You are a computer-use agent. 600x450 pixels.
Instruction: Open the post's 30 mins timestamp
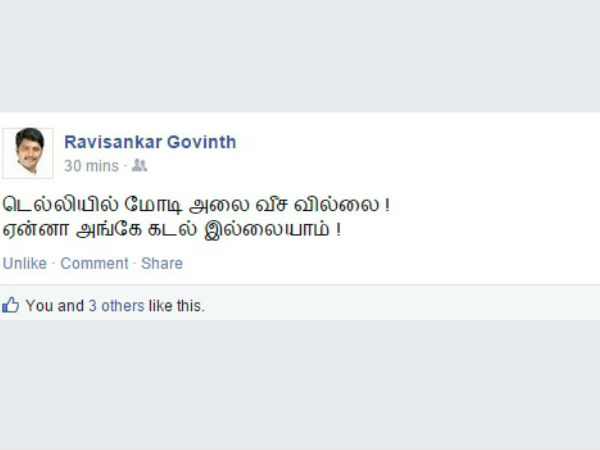click(x=91, y=166)
